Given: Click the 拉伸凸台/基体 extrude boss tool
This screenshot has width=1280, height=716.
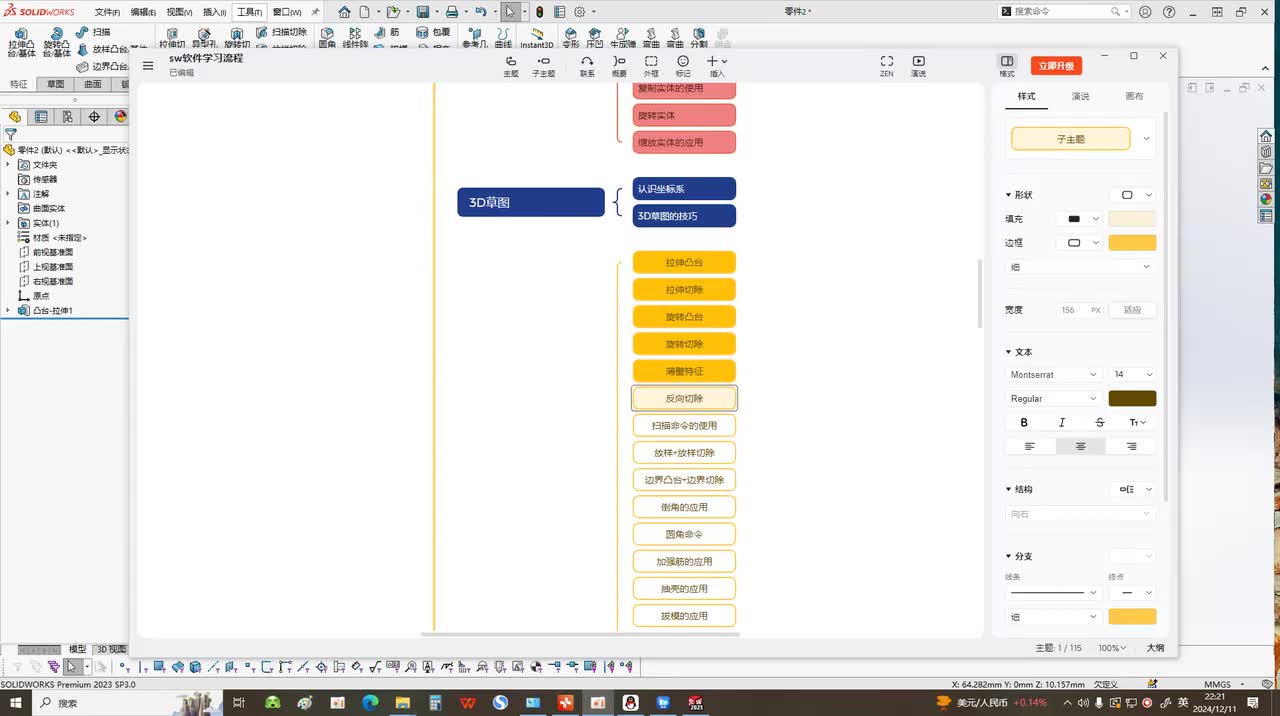Looking at the screenshot, I should coord(21,43).
